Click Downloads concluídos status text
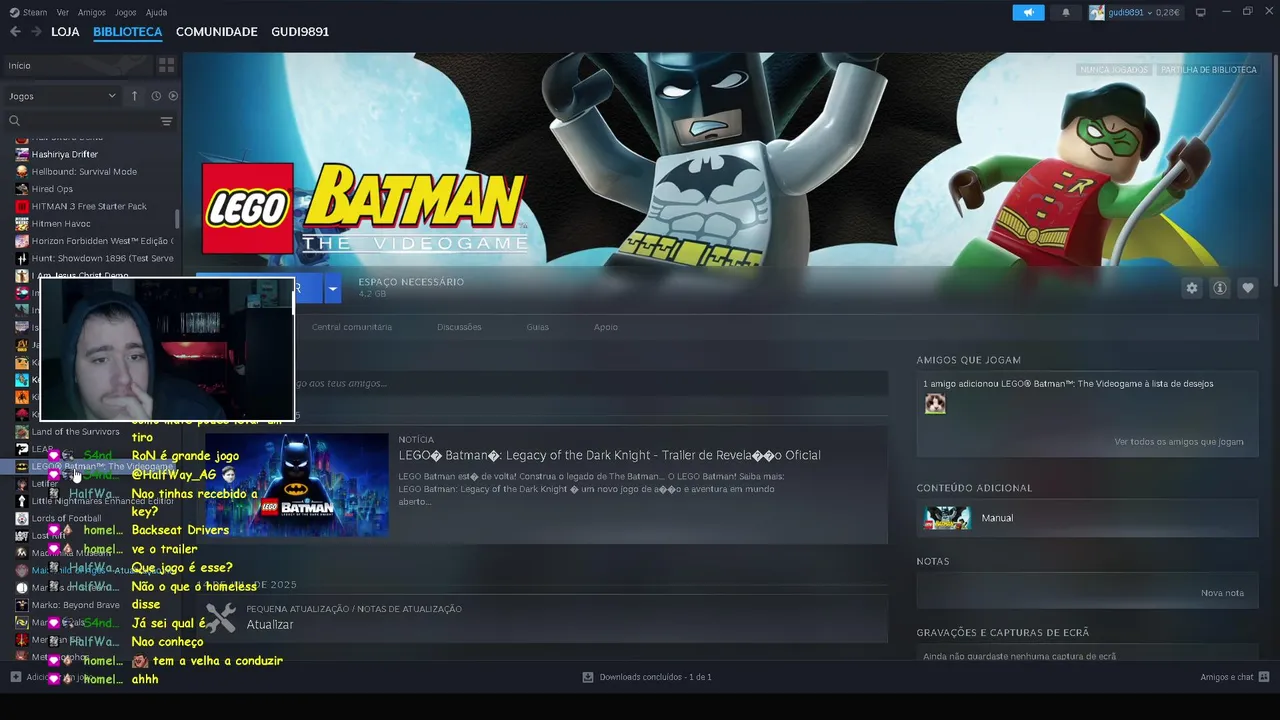Screen dimensions: 1280x720 (655, 677)
